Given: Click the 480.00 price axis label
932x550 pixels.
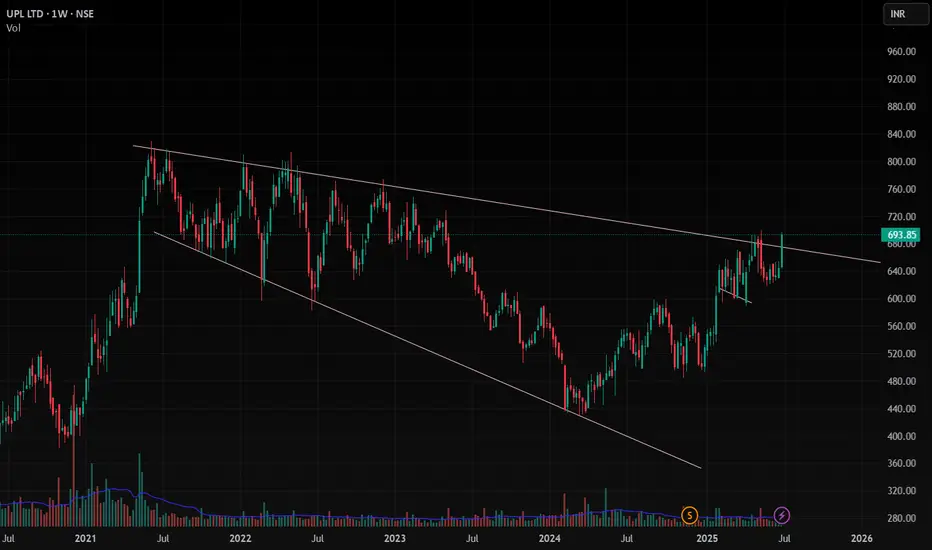Looking at the screenshot, I should click(901, 381).
